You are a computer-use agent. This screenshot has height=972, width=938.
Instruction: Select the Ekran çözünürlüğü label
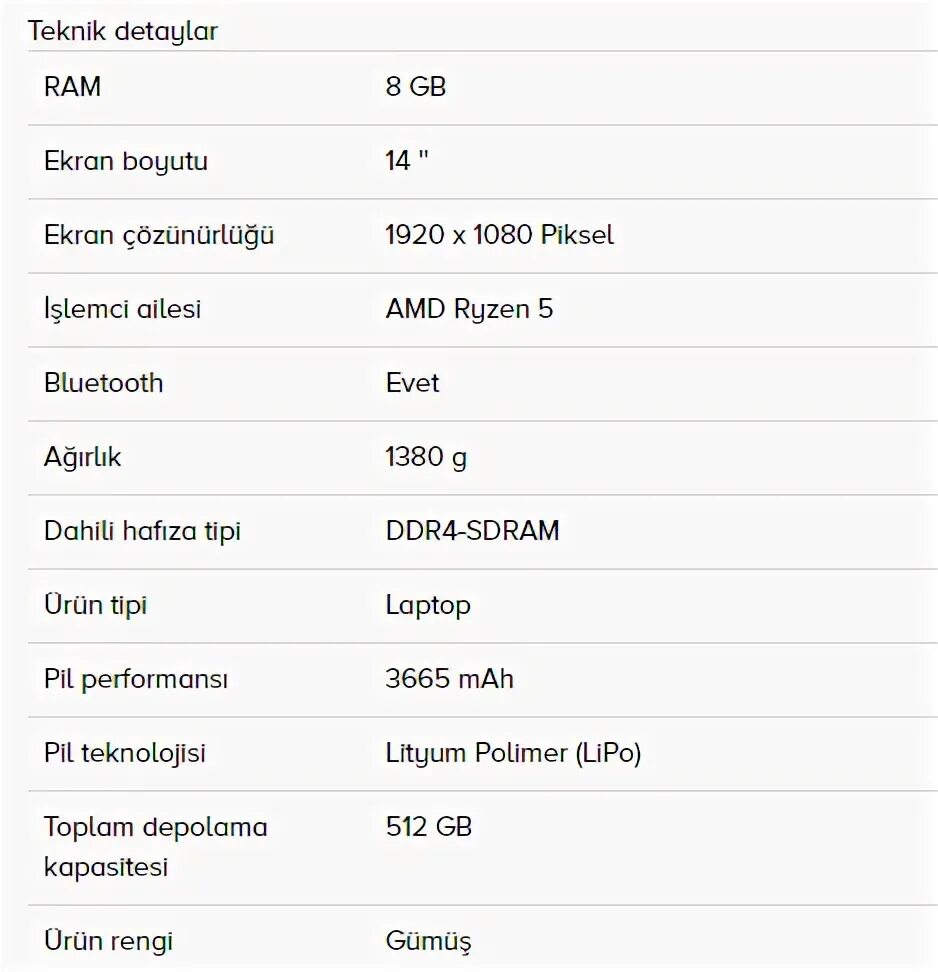coord(159,236)
